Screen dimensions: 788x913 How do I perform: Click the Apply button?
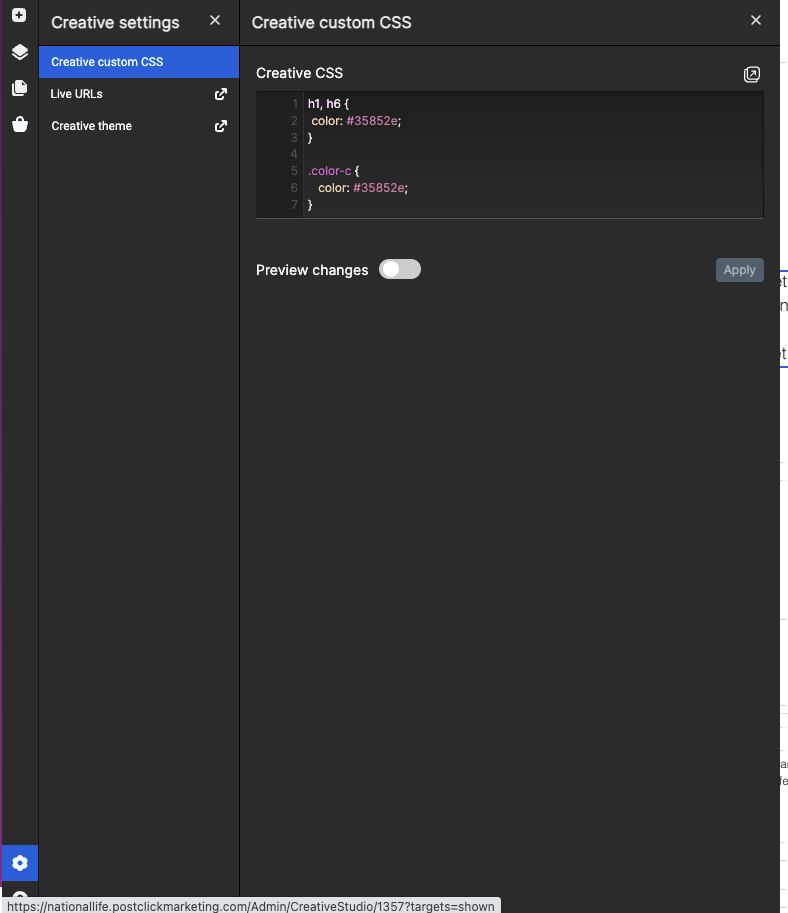(740, 270)
